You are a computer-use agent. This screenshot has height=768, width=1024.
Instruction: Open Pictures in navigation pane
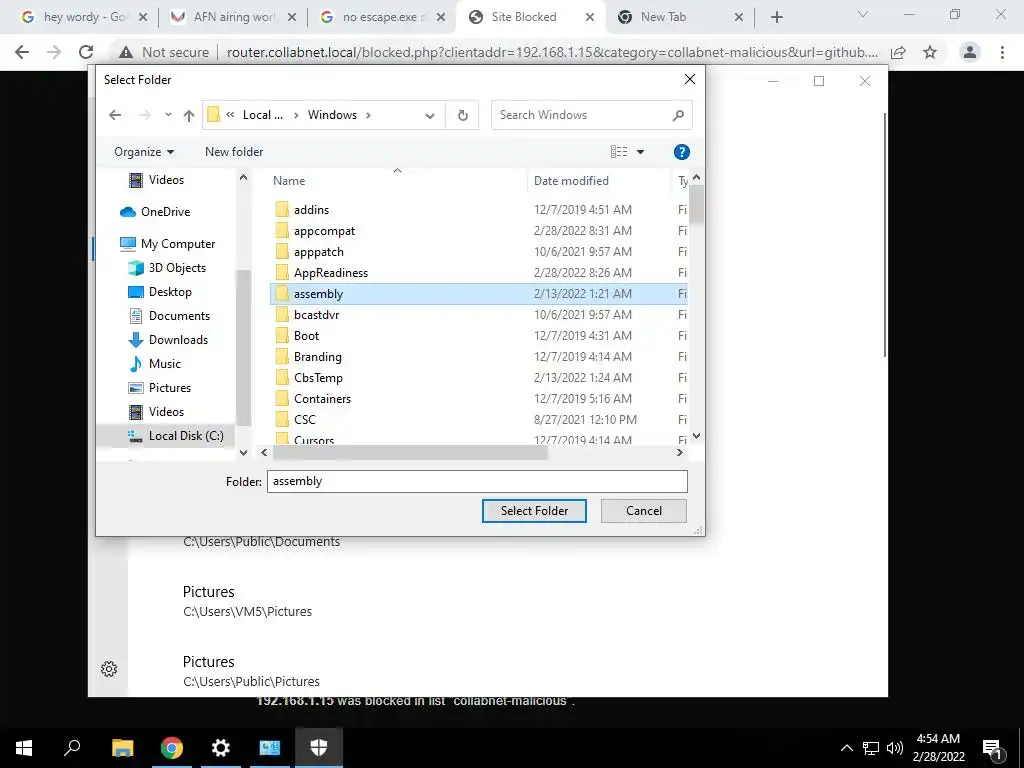[x=159, y=388]
